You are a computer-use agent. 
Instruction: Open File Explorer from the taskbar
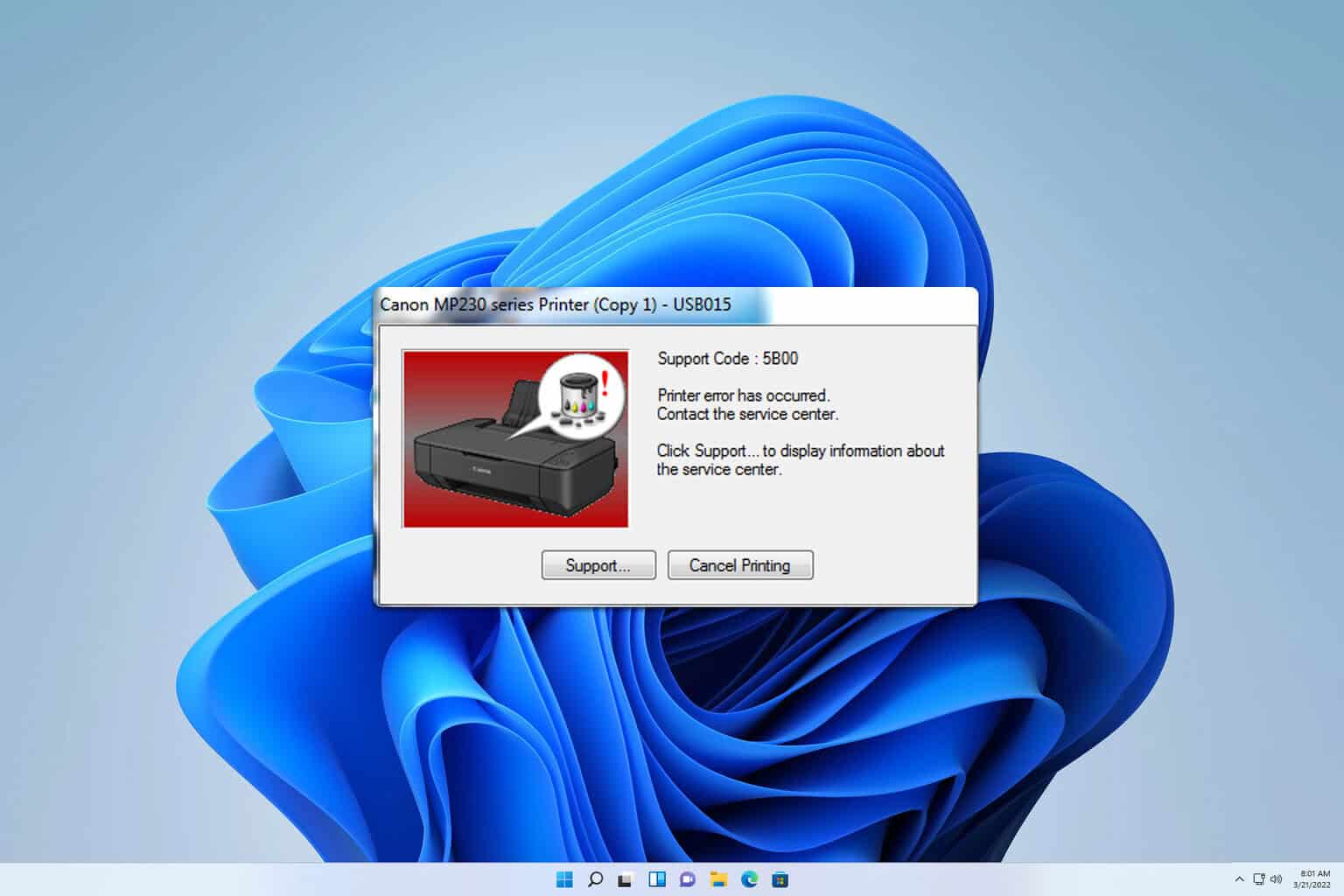718,879
